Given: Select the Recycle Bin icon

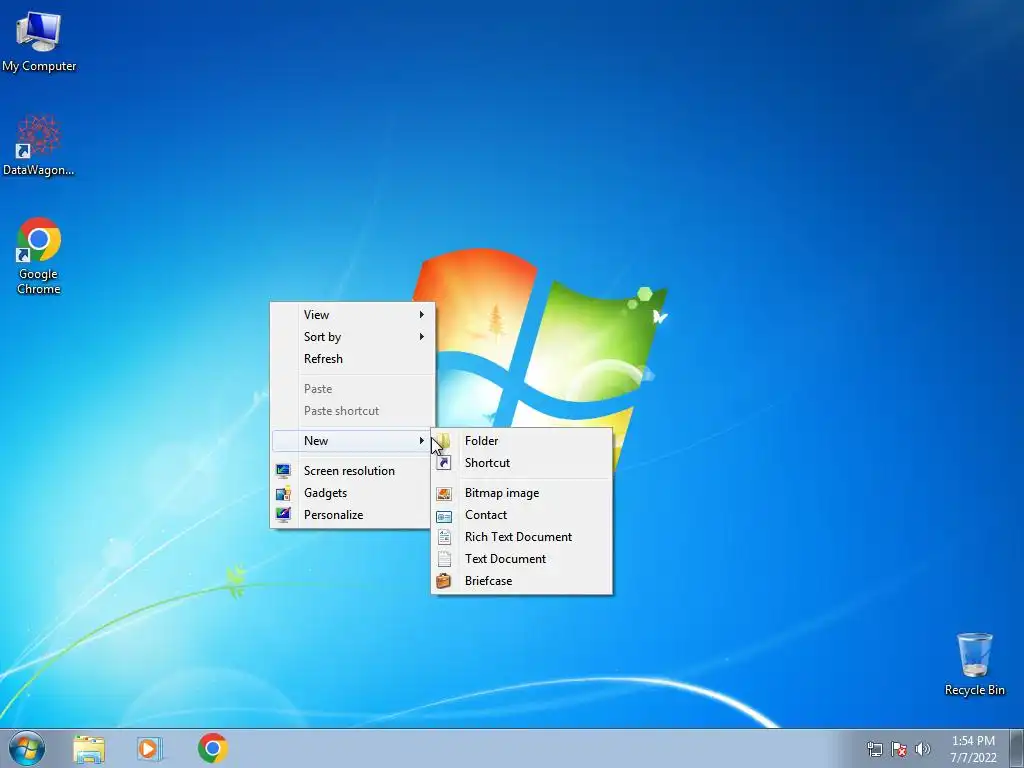Looking at the screenshot, I should pyautogui.click(x=974, y=664).
